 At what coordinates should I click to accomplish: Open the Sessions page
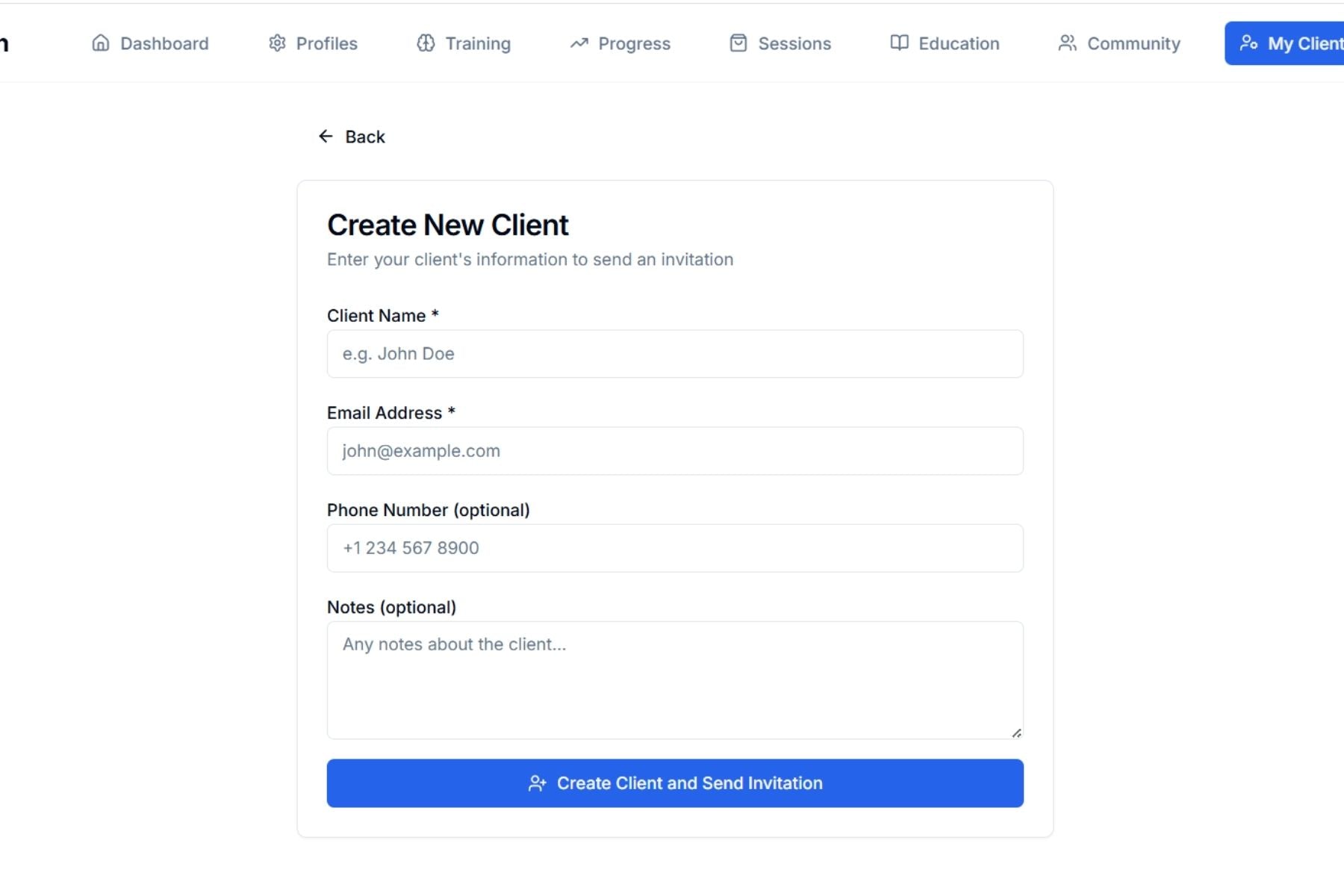tap(794, 43)
